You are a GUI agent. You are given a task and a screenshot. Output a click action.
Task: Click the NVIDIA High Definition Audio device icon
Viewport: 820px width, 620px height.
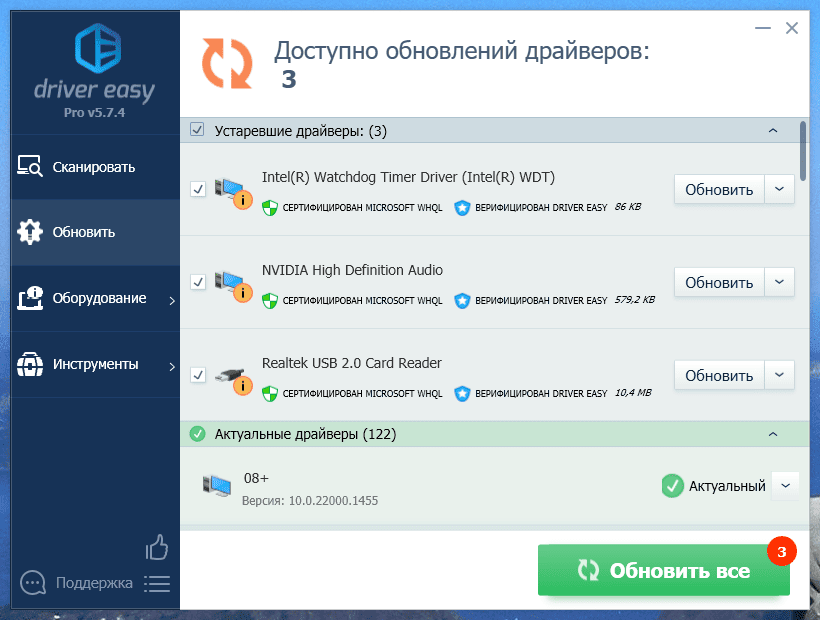[x=232, y=283]
